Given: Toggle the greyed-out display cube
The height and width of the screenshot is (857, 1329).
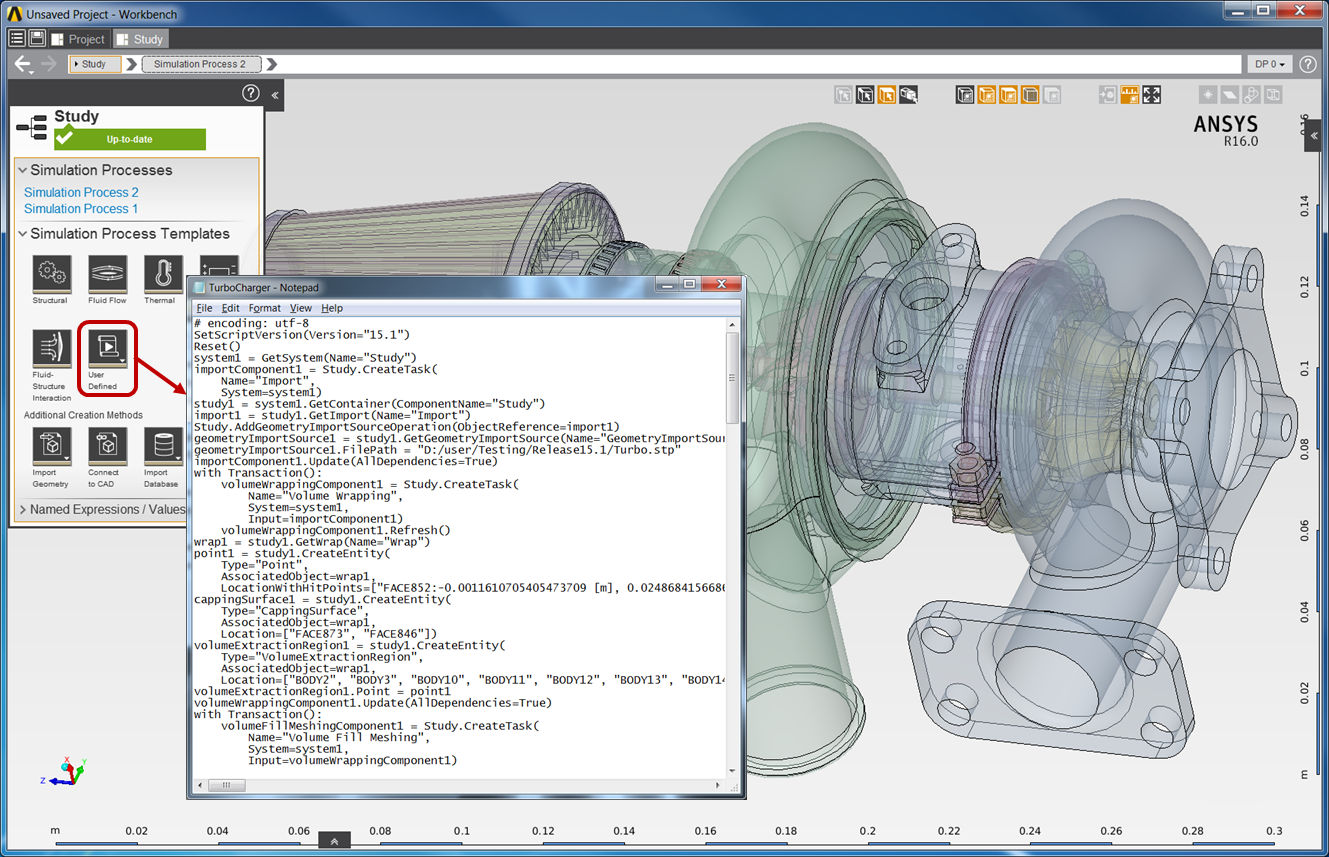Looking at the screenshot, I should tap(1052, 95).
